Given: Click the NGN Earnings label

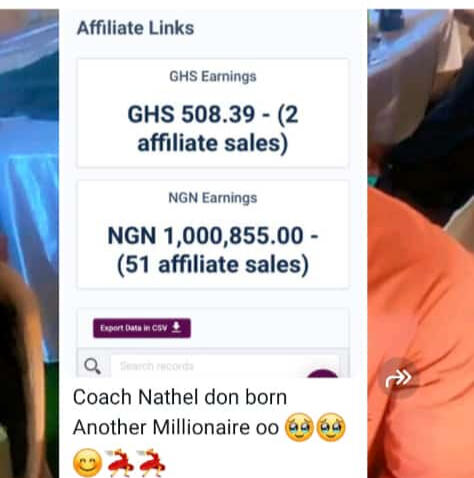Looking at the screenshot, I should pyautogui.click(x=213, y=198).
